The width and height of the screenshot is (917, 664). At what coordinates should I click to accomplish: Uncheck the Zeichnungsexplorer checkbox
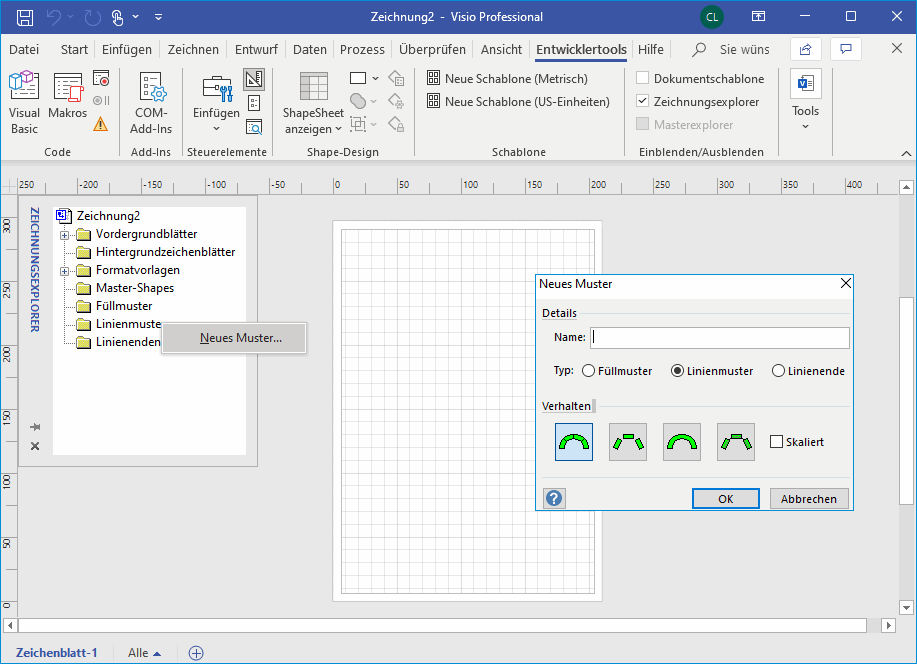point(643,101)
